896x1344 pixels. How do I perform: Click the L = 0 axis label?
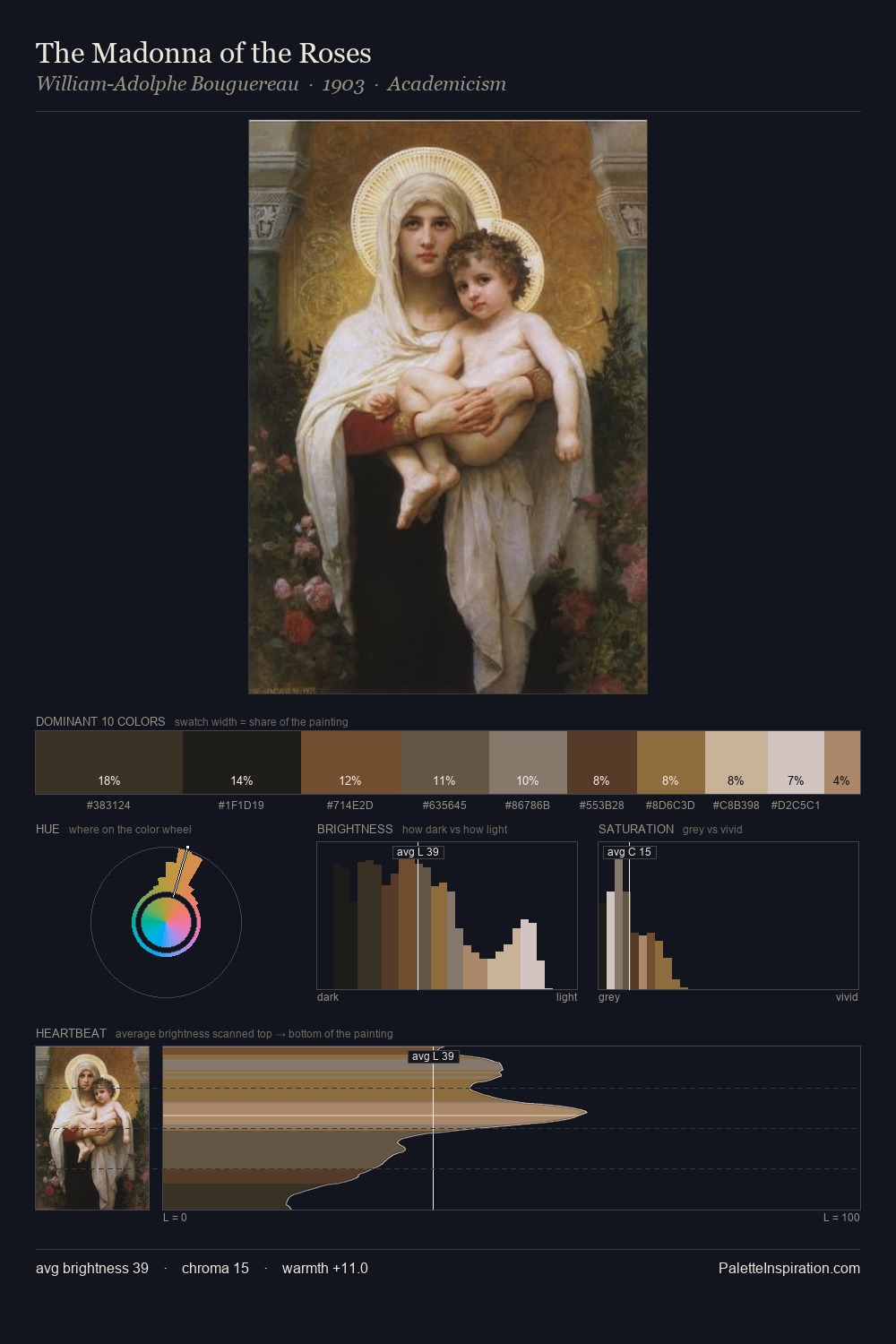point(176,1218)
